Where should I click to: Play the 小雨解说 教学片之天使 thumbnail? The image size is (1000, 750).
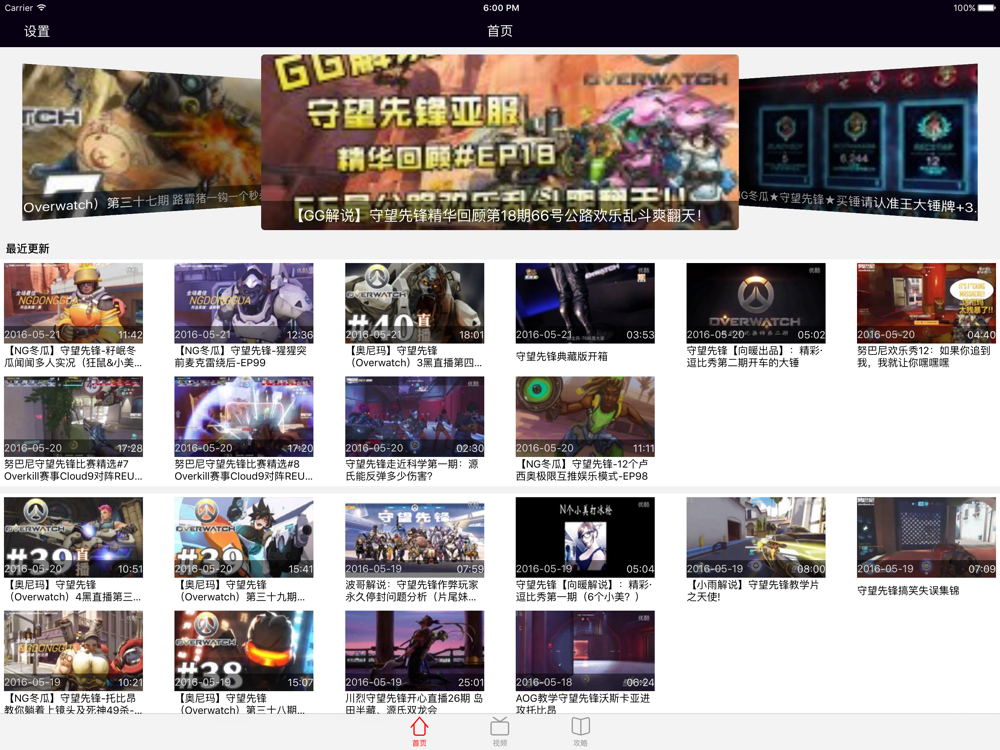coord(756,537)
